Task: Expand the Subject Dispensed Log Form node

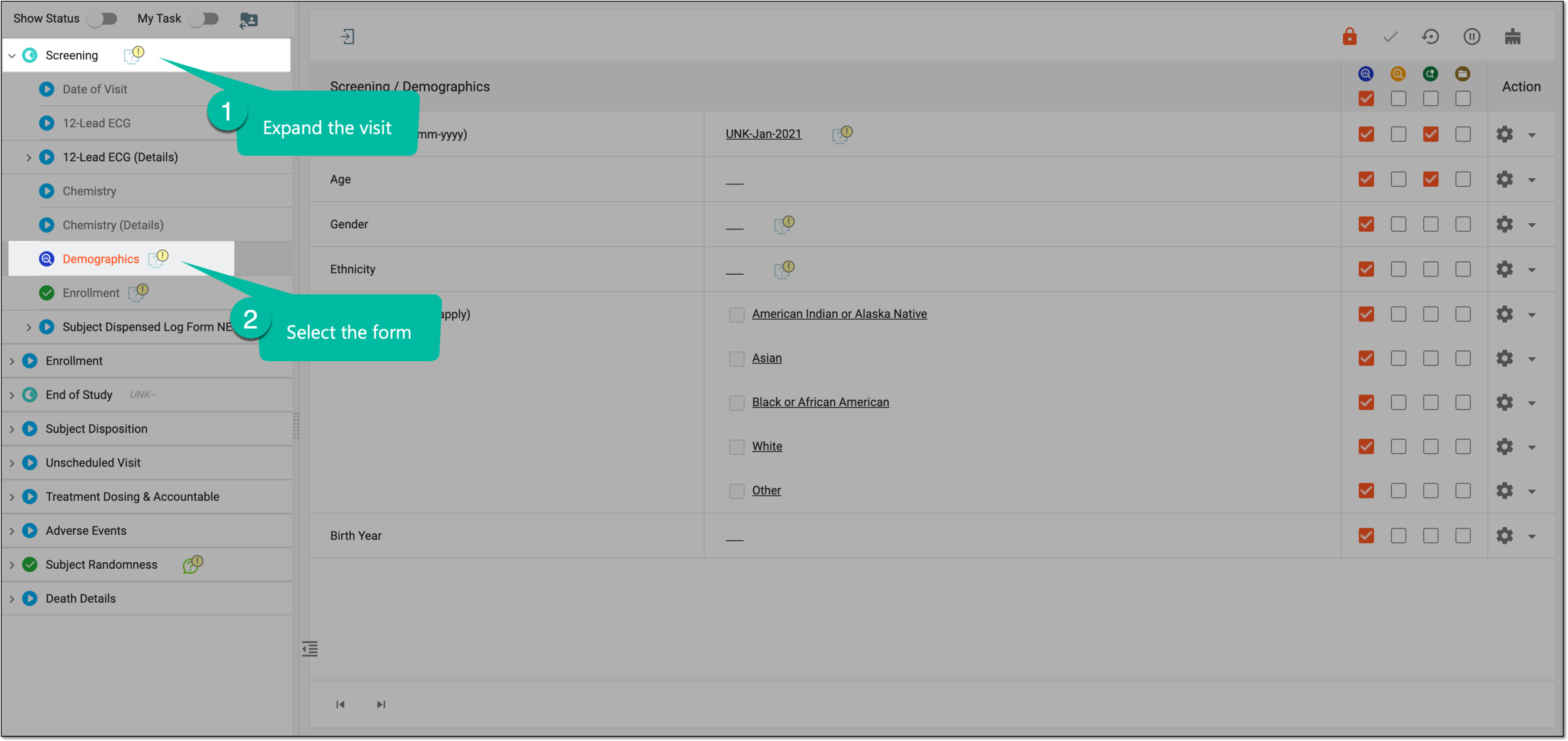Action: (28, 327)
